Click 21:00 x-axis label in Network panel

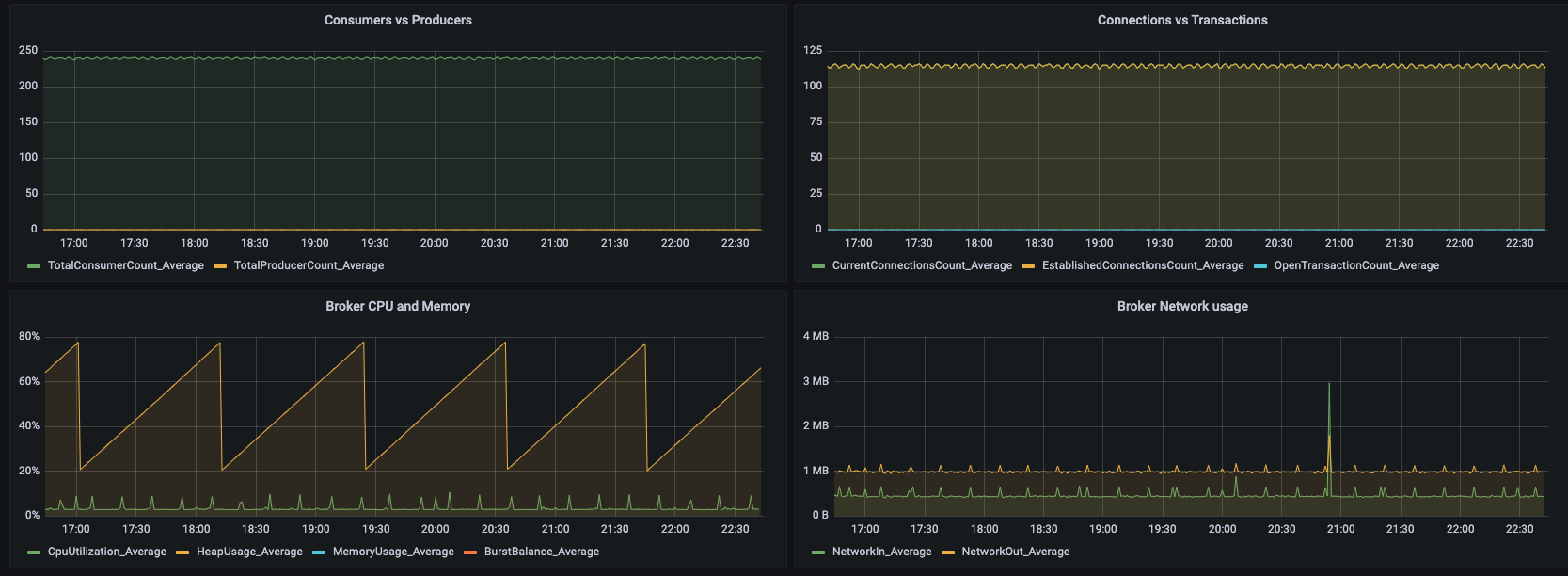tap(1340, 529)
